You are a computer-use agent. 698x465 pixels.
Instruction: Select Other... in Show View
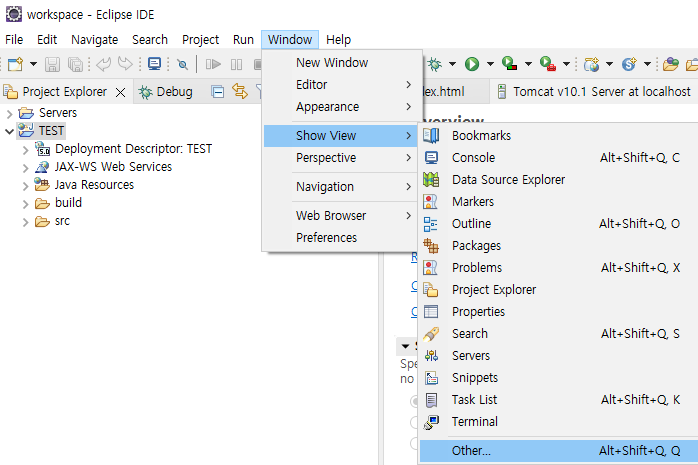pyautogui.click(x=559, y=451)
